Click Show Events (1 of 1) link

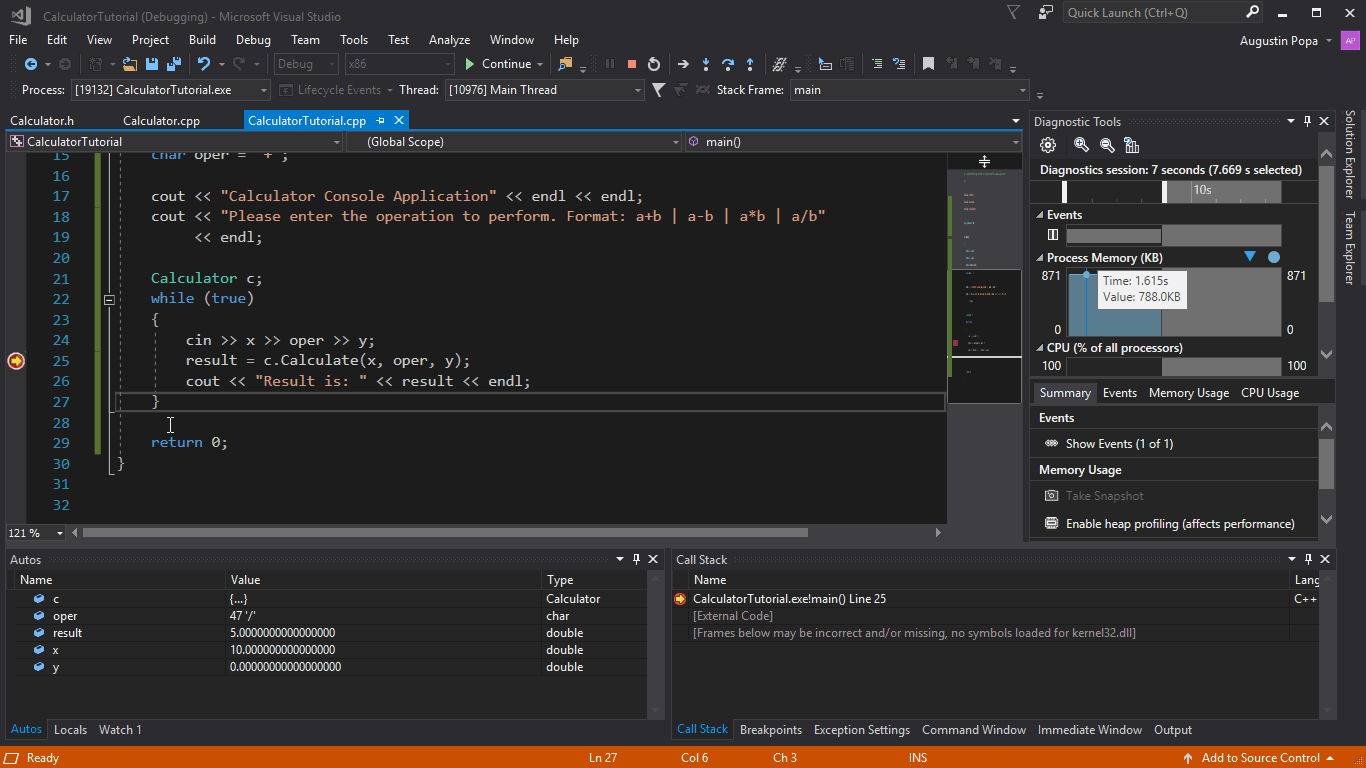1119,444
